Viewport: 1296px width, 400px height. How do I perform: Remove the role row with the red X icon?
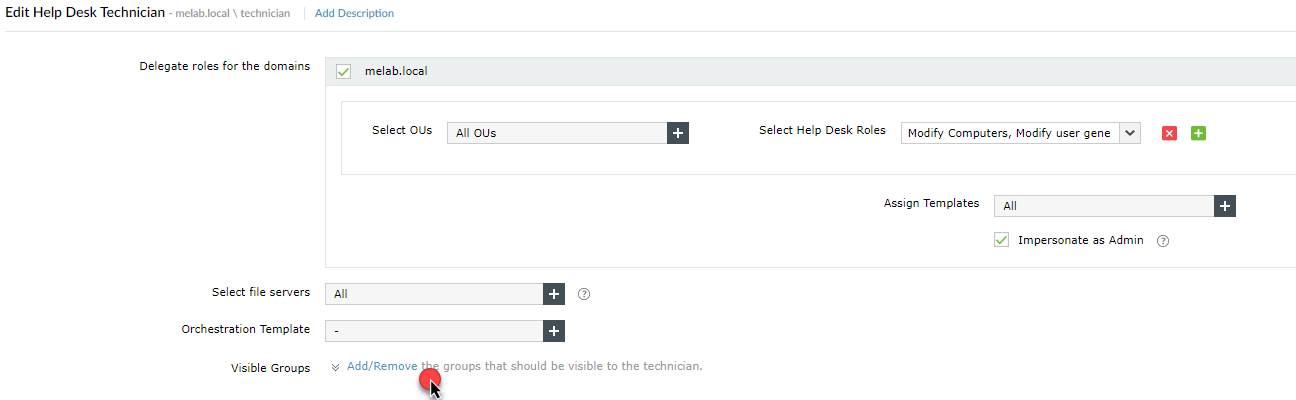[x=1169, y=133]
